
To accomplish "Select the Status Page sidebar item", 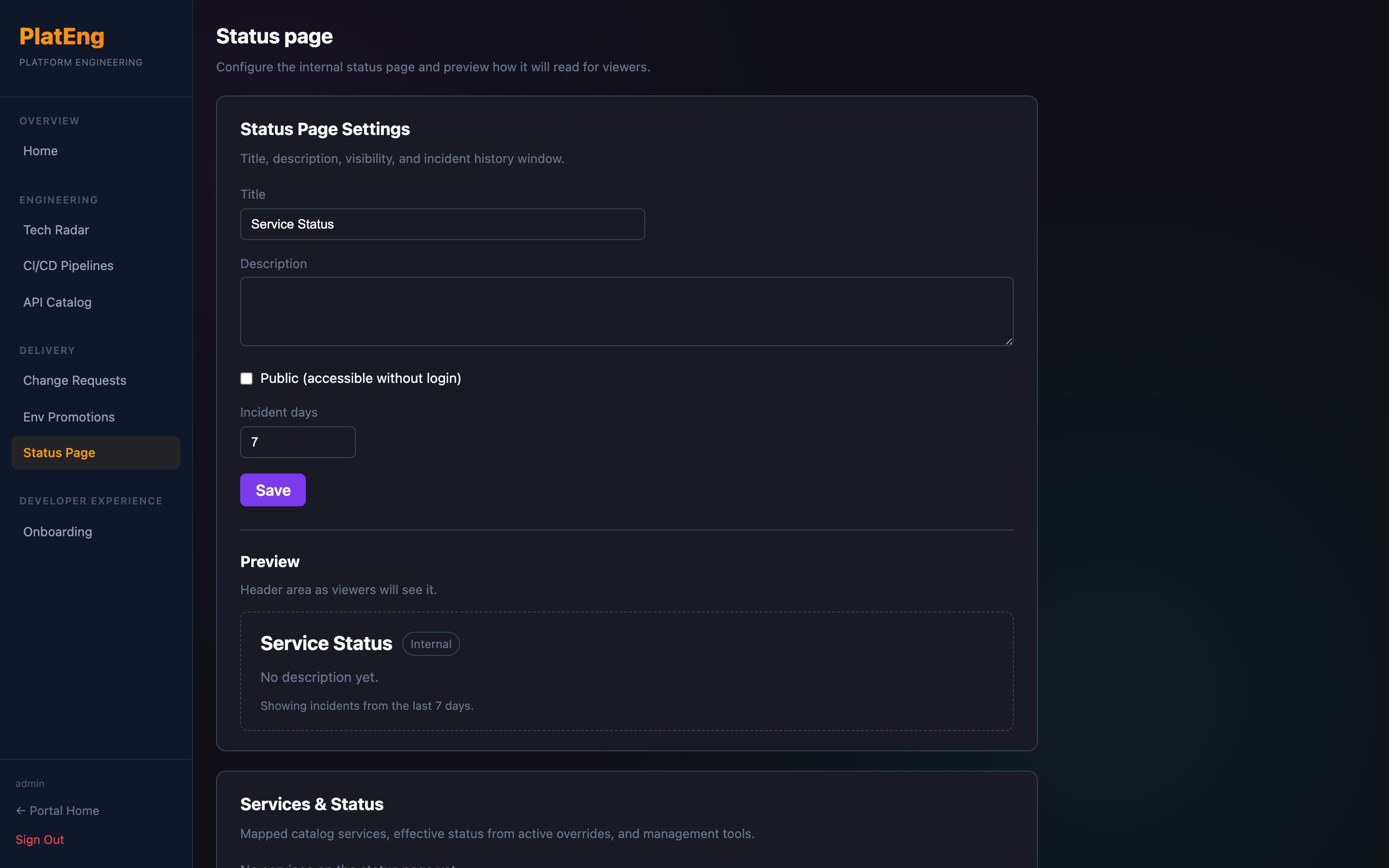I will (x=59, y=452).
